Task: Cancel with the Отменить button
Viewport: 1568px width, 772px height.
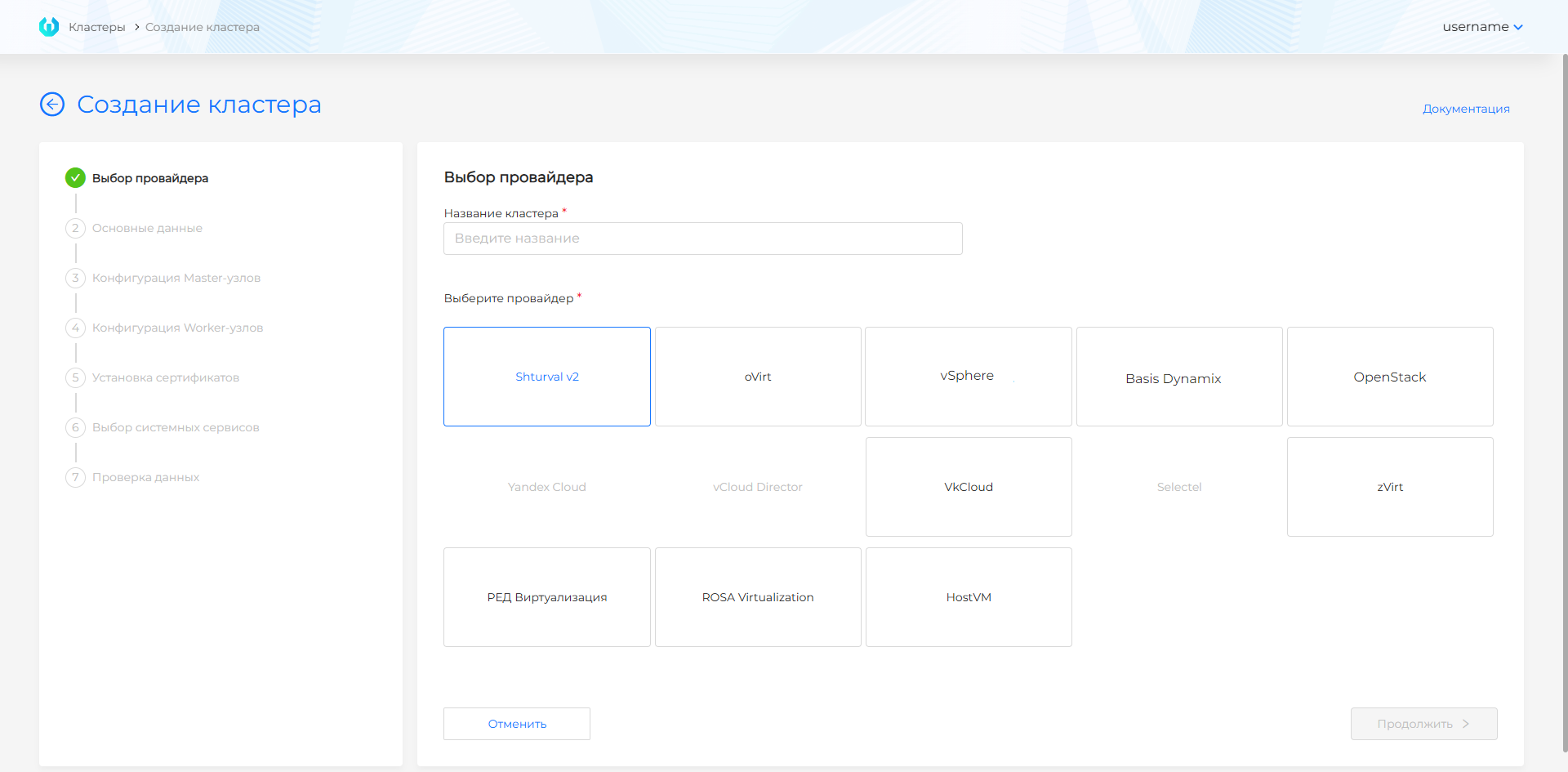Action: tap(517, 724)
